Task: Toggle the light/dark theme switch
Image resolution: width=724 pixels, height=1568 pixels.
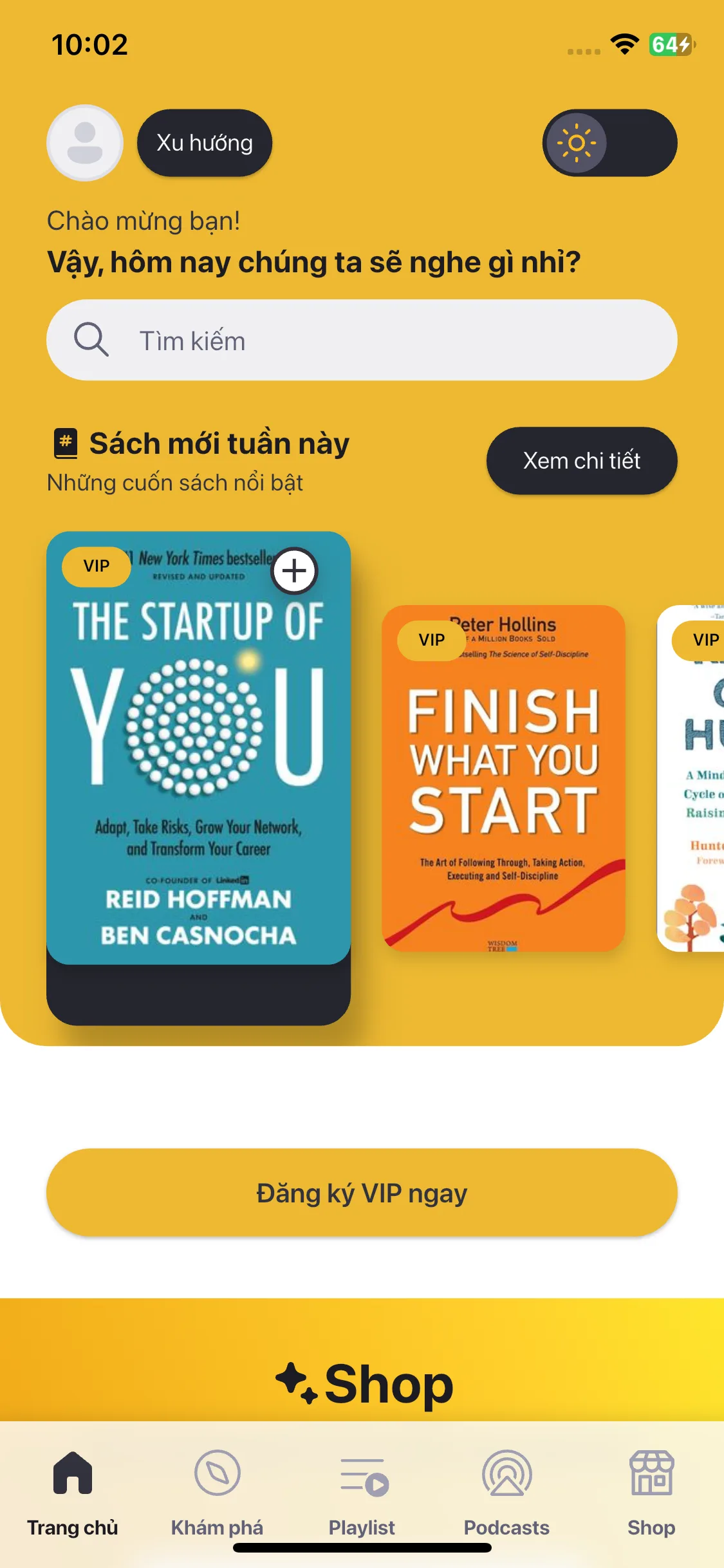Action: tap(609, 143)
